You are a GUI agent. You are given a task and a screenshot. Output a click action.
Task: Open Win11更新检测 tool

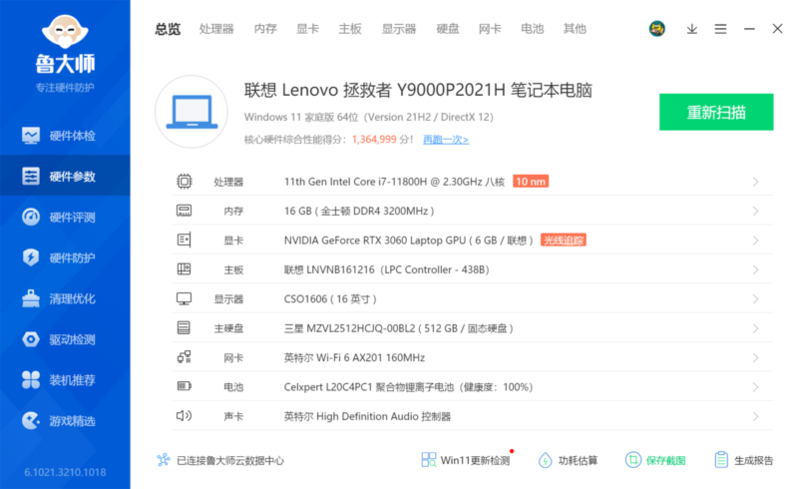[466, 460]
